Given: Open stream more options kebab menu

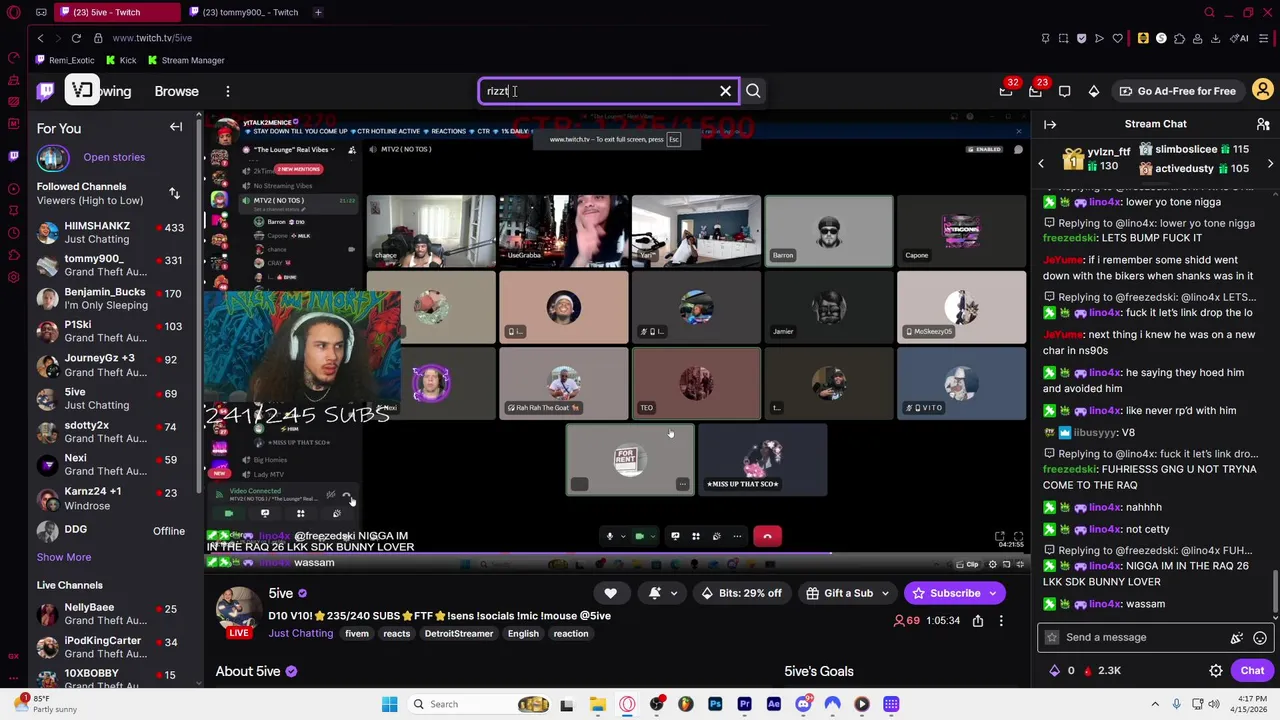Looking at the screenshot, I should coord(1000,620).
